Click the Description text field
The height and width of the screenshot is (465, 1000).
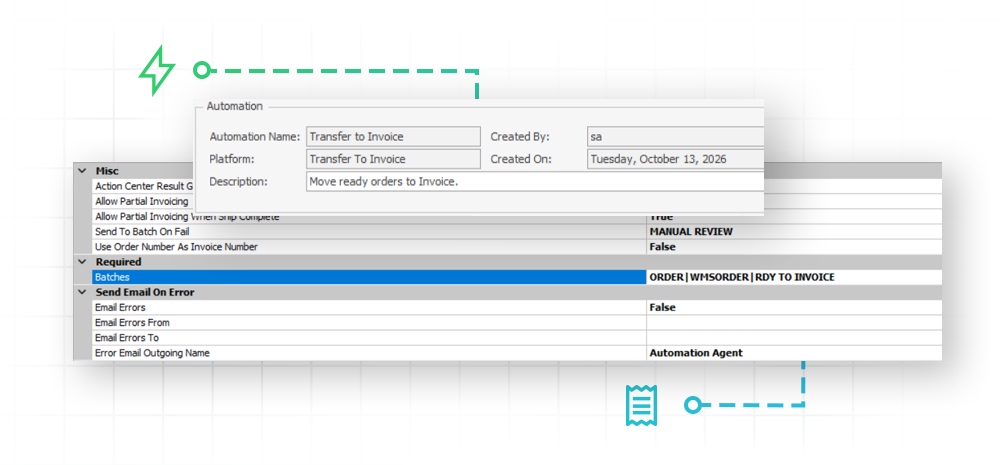point(535,181)
